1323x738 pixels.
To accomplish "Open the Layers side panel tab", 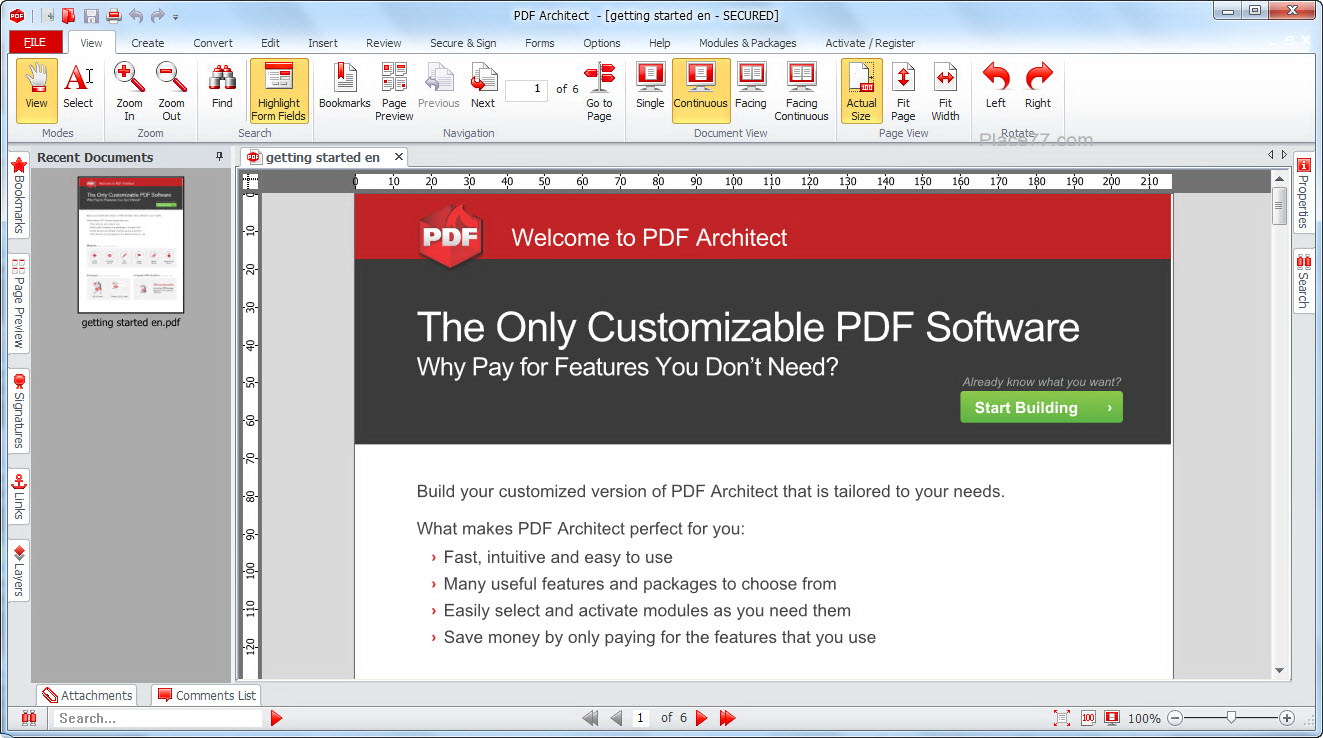I will pyautogui.click(x=18, y=570).
